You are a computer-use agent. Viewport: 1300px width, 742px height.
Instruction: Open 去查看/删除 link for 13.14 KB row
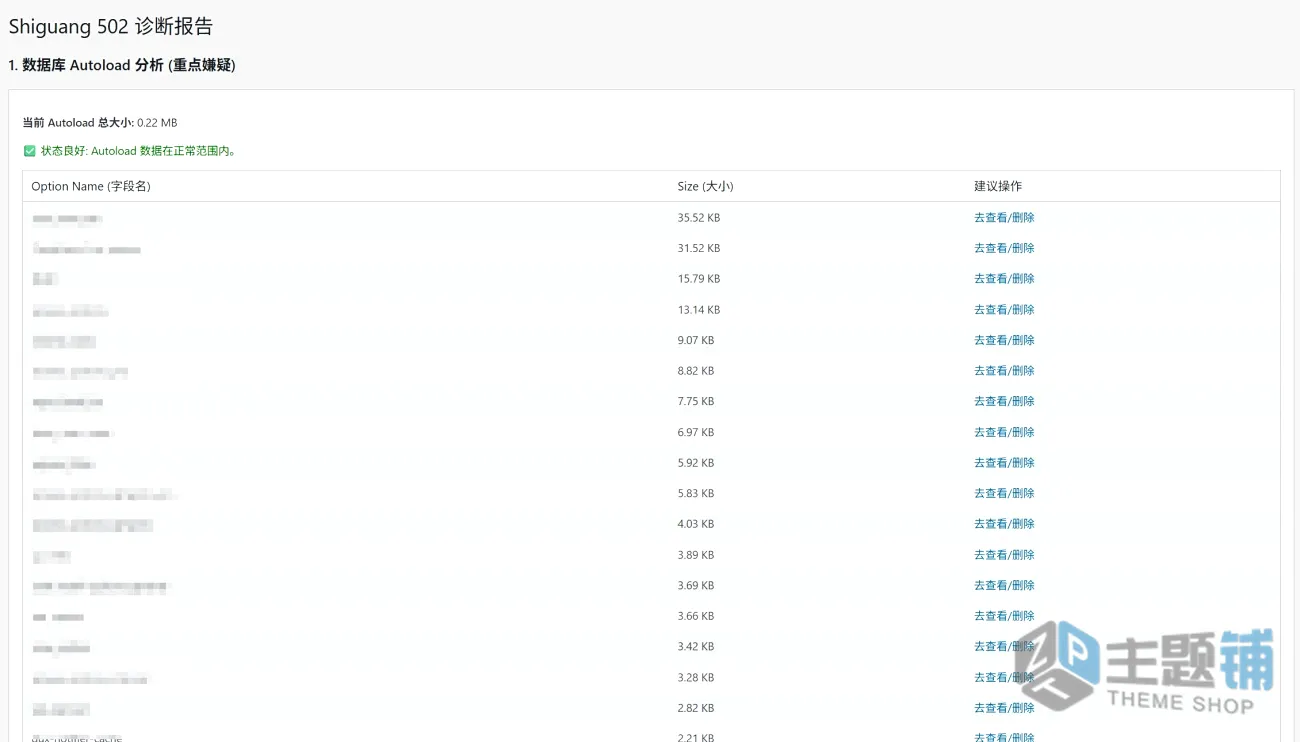point(1004,310)
